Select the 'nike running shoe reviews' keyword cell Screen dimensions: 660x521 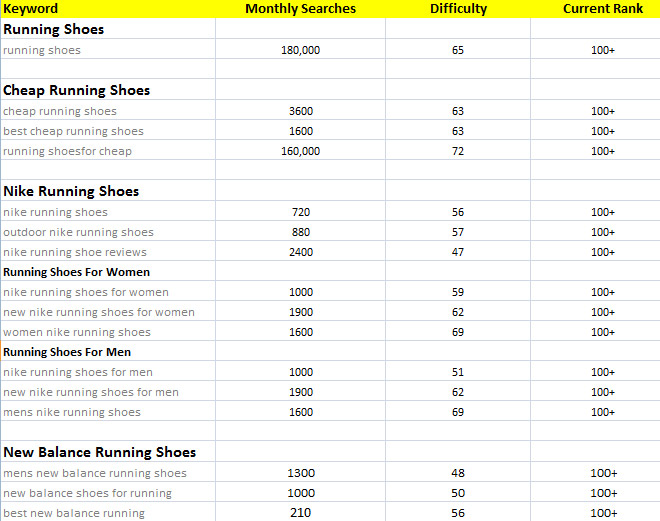75,252
